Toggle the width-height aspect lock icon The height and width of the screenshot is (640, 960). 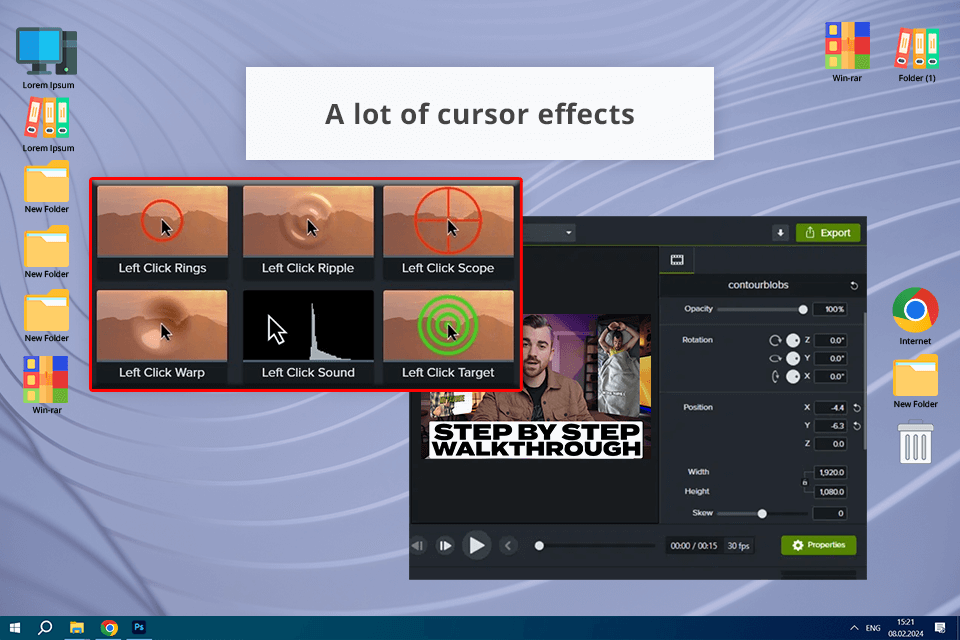coord(805,483)
